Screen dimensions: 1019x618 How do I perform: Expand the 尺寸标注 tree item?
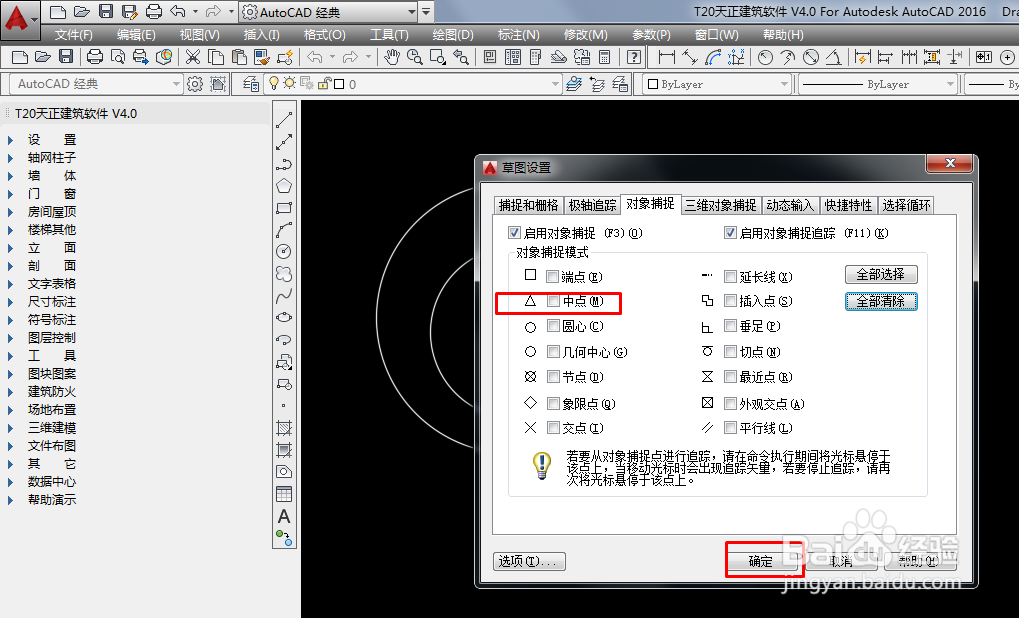tap(10, 302)
